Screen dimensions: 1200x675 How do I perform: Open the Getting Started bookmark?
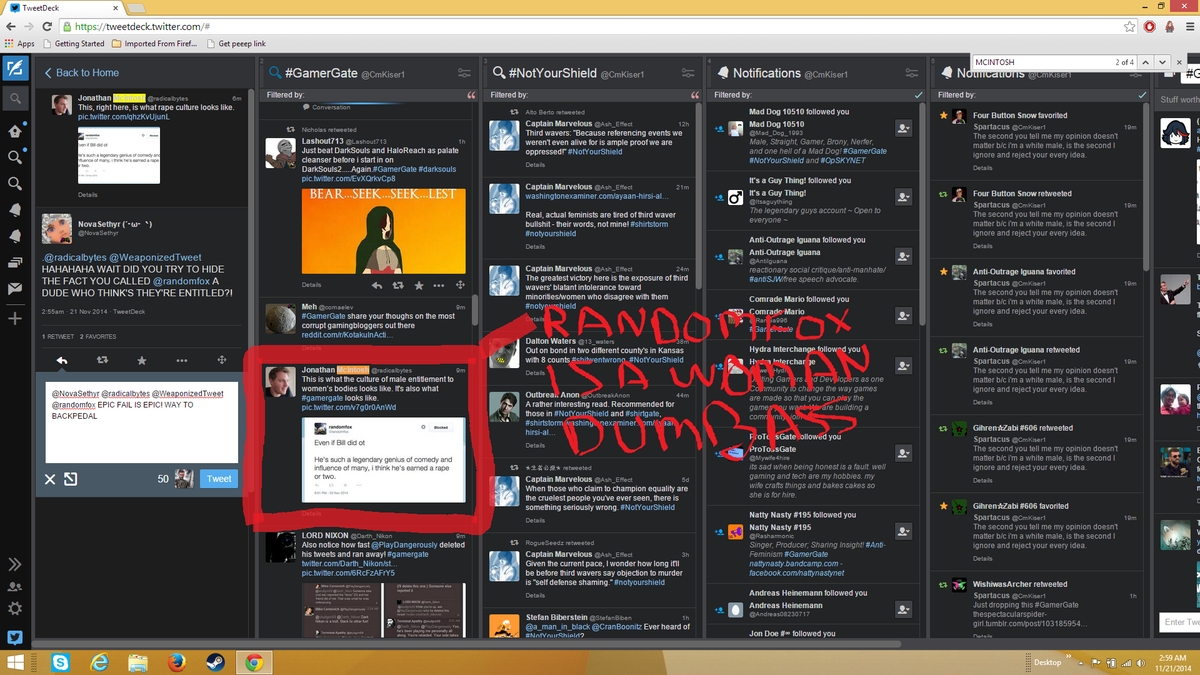click(72, 44)
